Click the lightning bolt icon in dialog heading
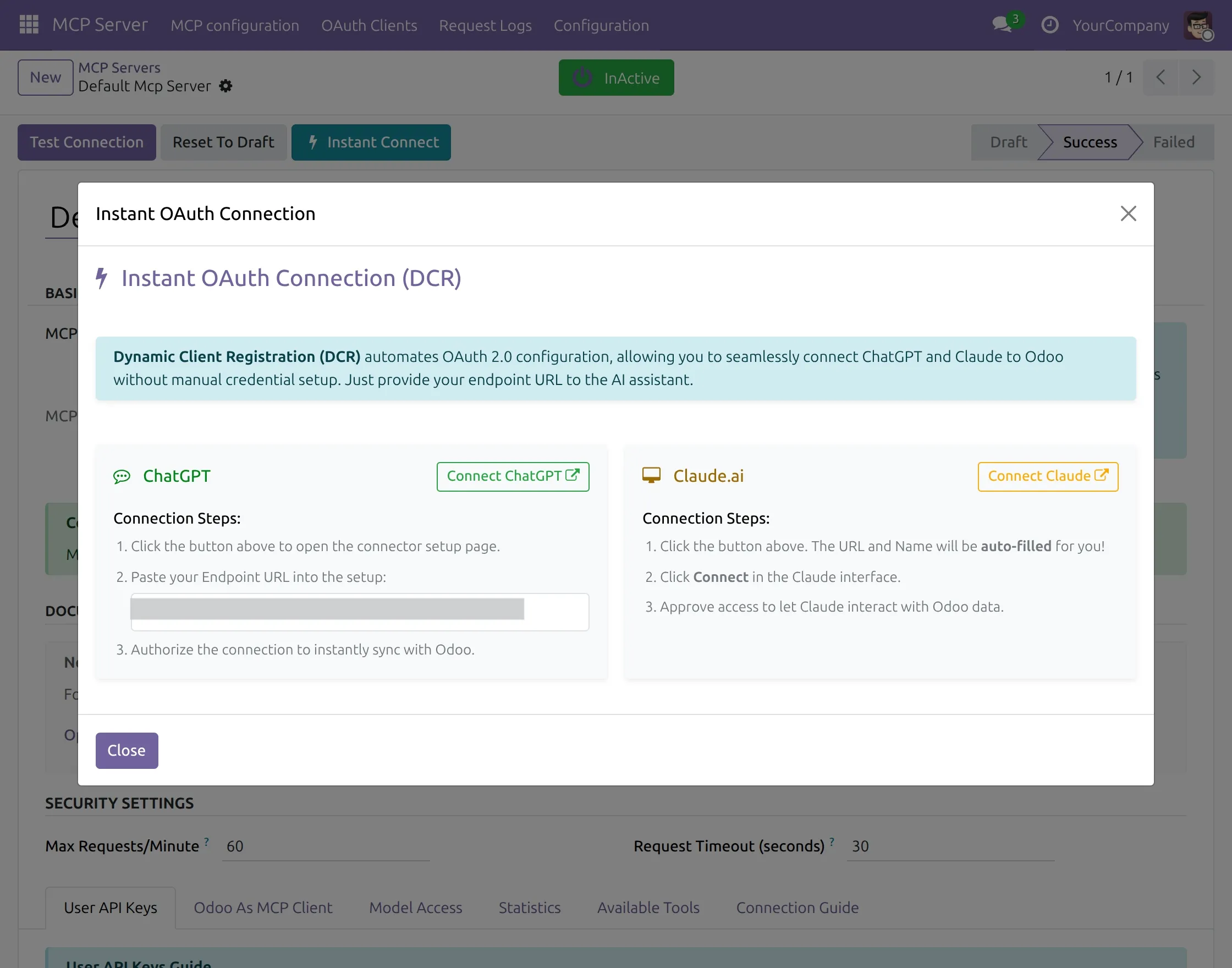The height and width of the screenshot is (968, 1232). pyautogui.click(x=101, y=278)
